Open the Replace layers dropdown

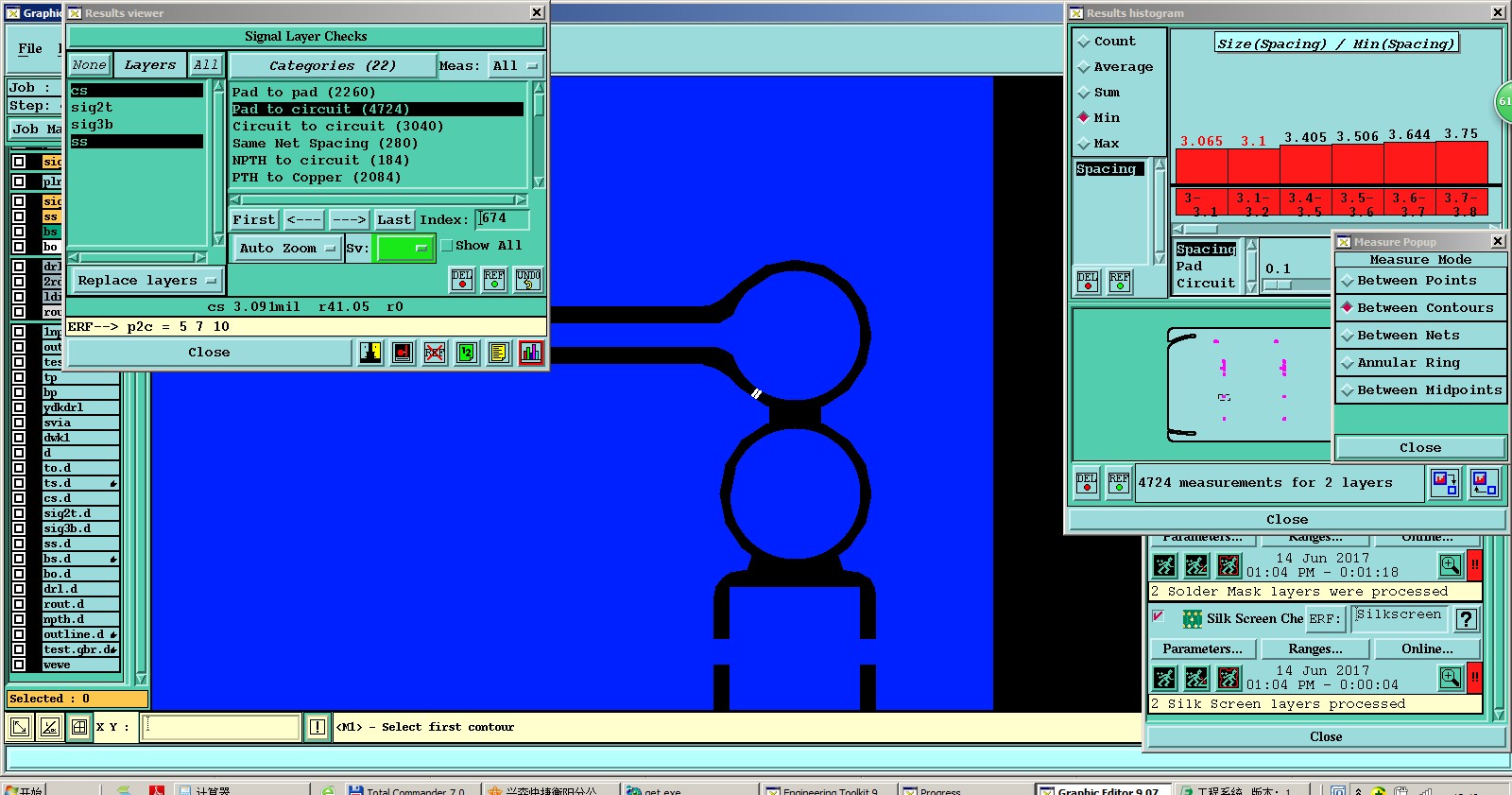point(146,281)
